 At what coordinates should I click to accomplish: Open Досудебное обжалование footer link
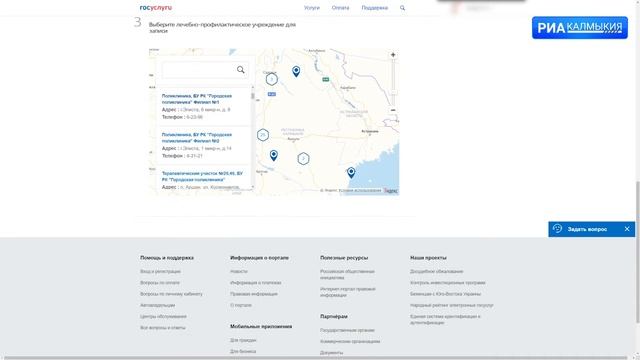pos(437,271)
